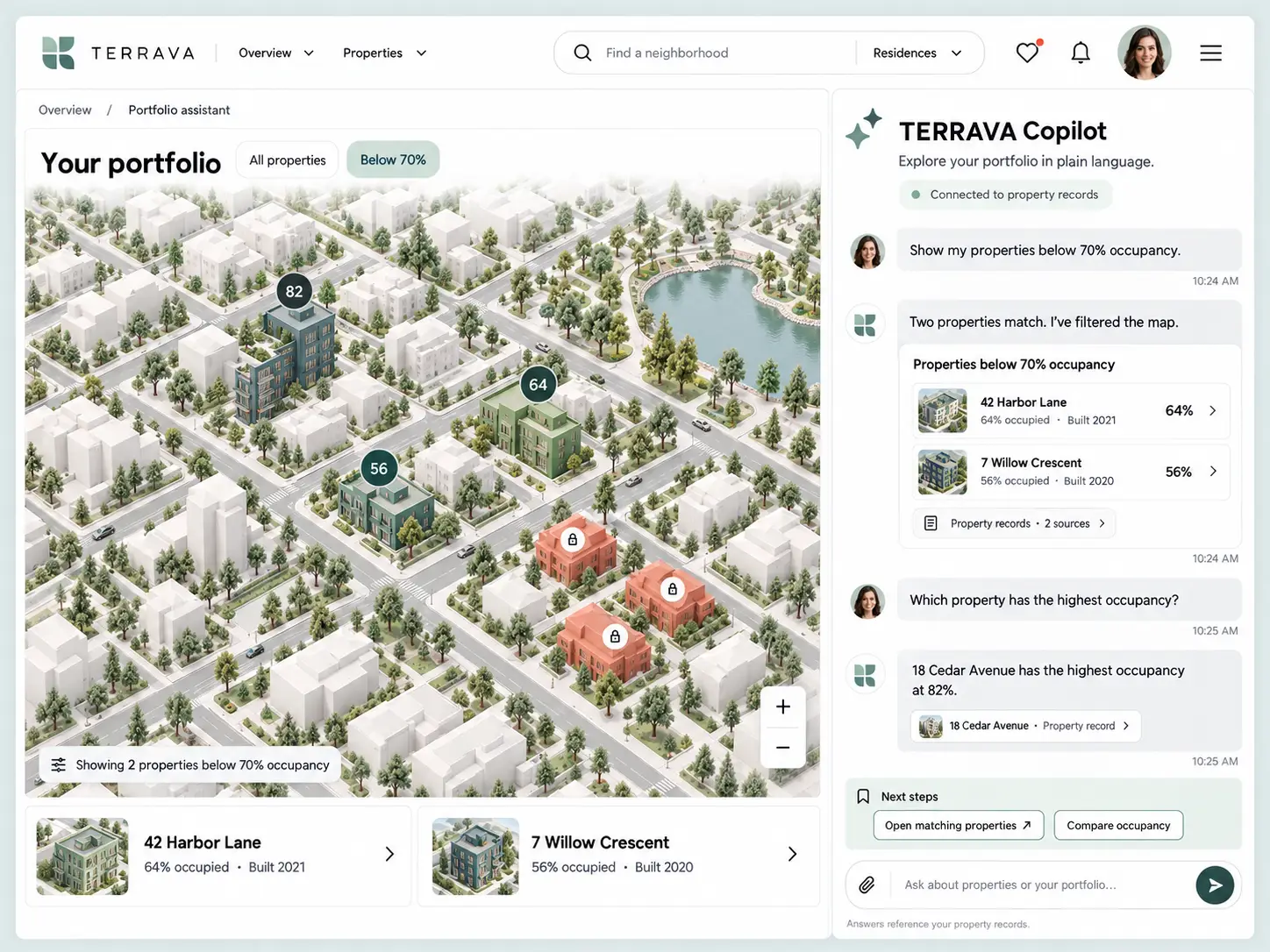The width and height of the screenshot is (1270, 952).
Task: Select the 56 occupancy map marker
Action: point(379,468)
